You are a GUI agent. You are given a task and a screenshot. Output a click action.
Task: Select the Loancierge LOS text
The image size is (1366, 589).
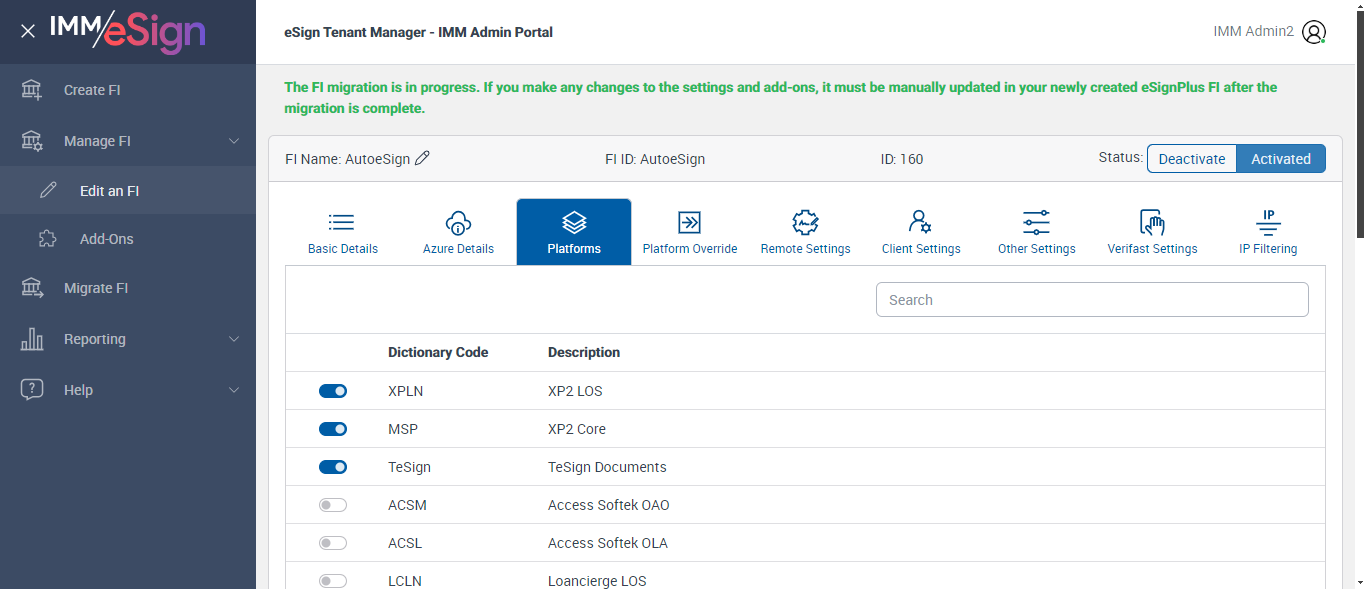click(597, 581)
